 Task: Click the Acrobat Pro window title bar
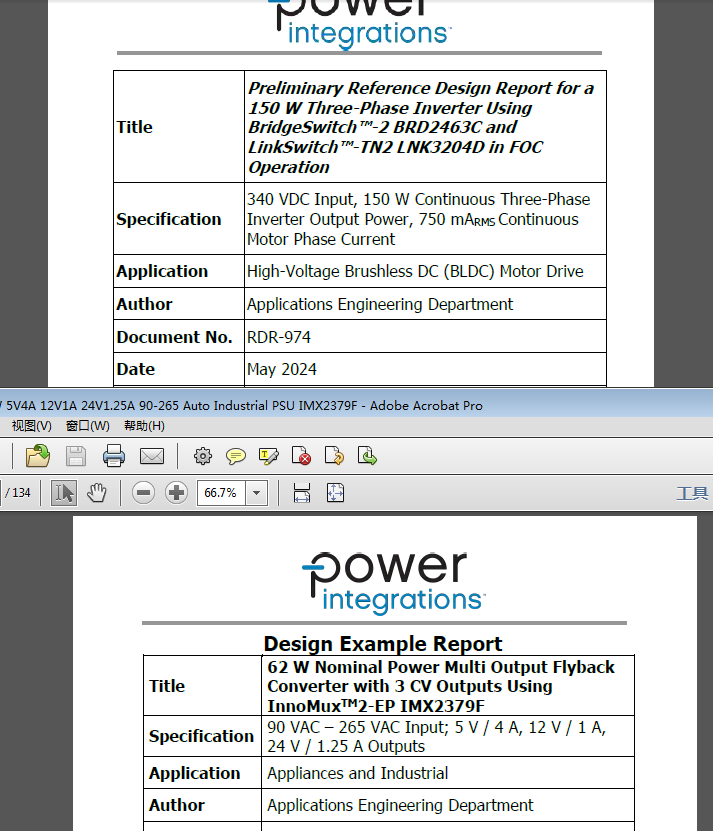point(356,405)
